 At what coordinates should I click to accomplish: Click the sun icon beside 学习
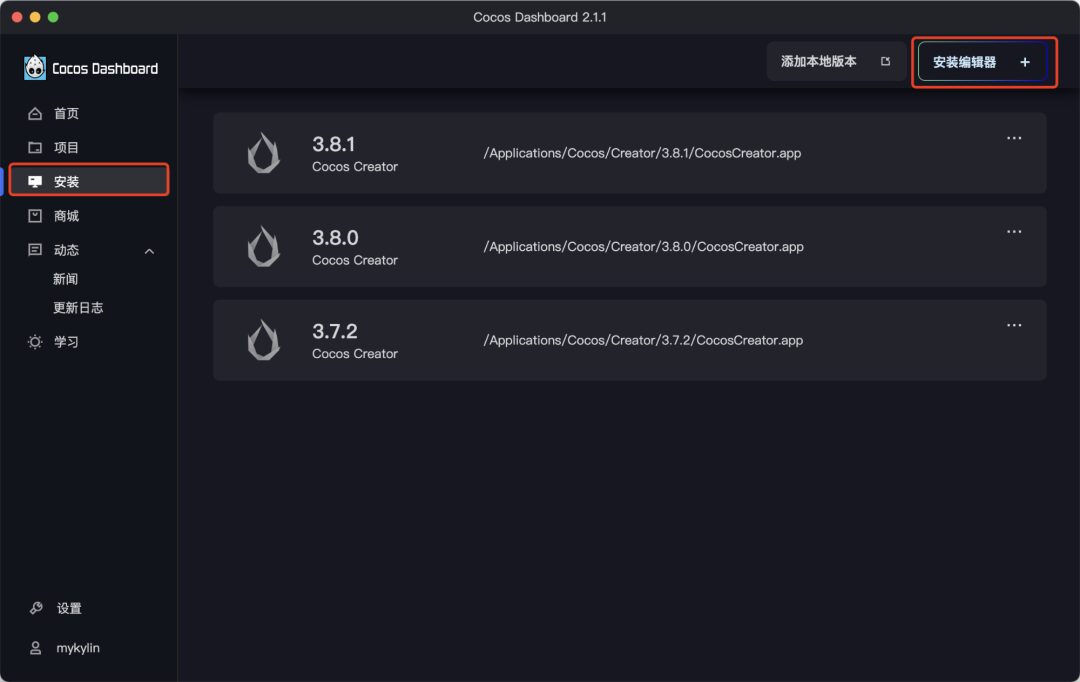(x=35, y=342)
